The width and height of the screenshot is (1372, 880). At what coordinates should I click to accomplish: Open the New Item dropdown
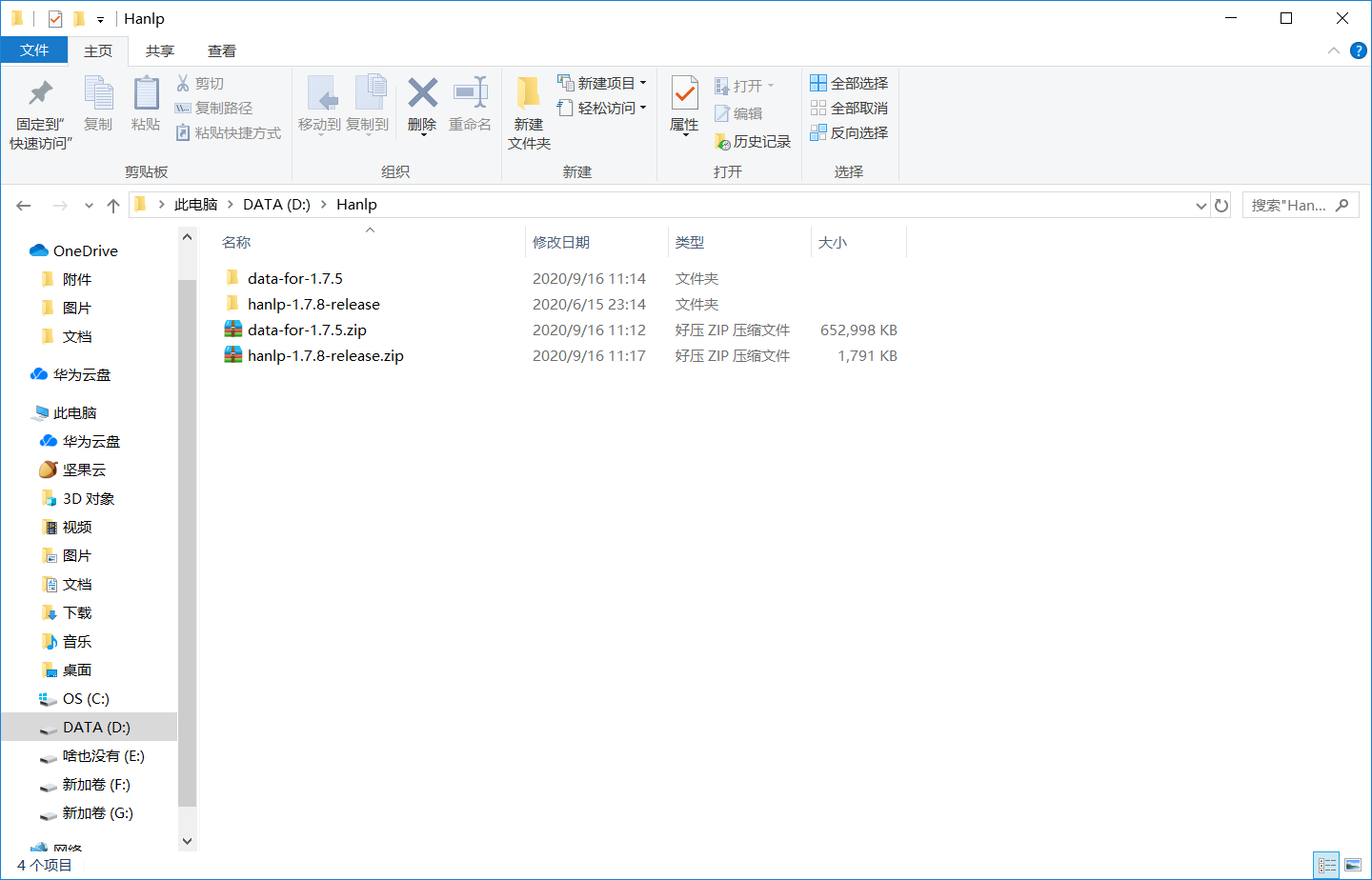point(602,83)
